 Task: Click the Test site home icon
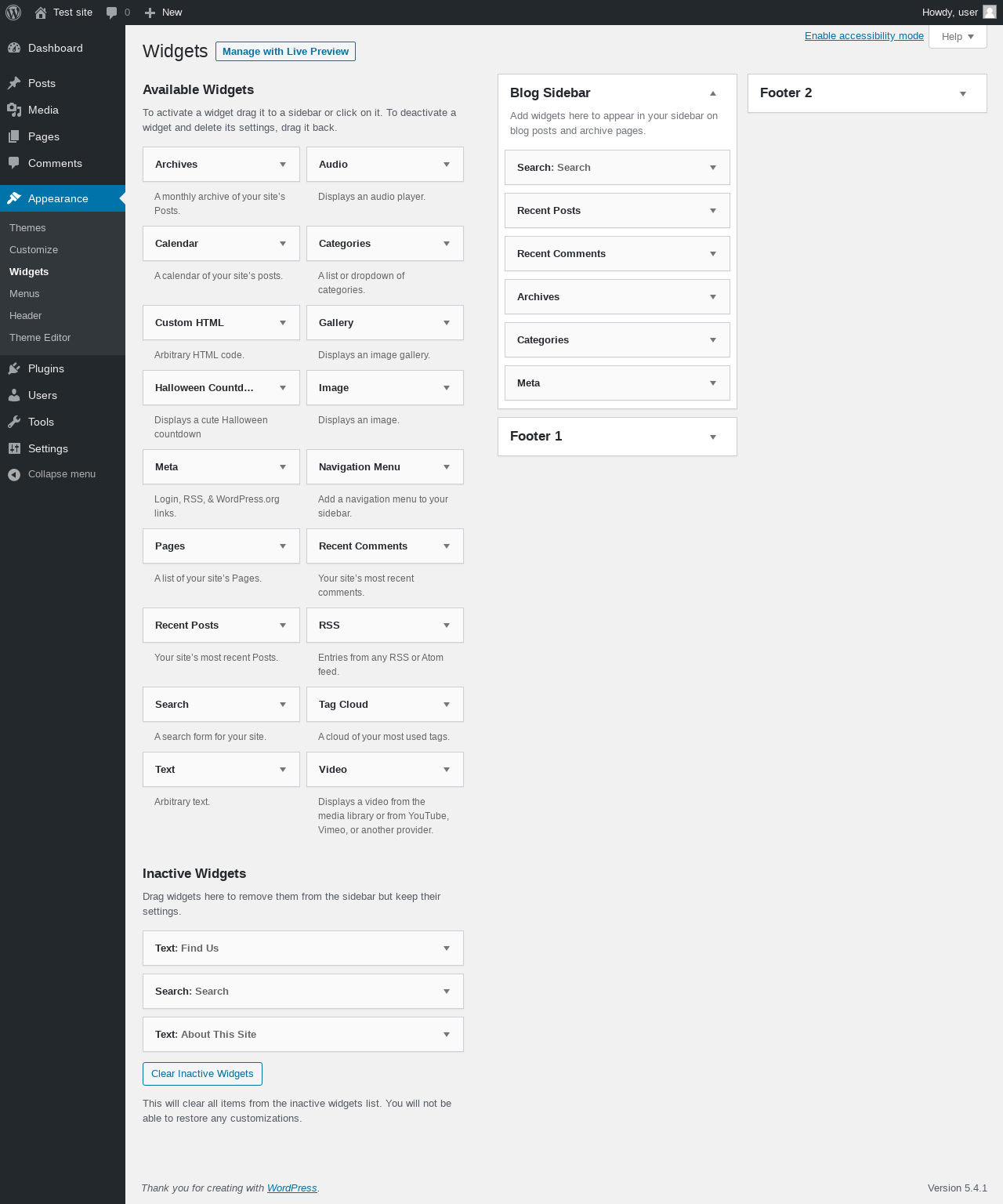click(41, 13)
